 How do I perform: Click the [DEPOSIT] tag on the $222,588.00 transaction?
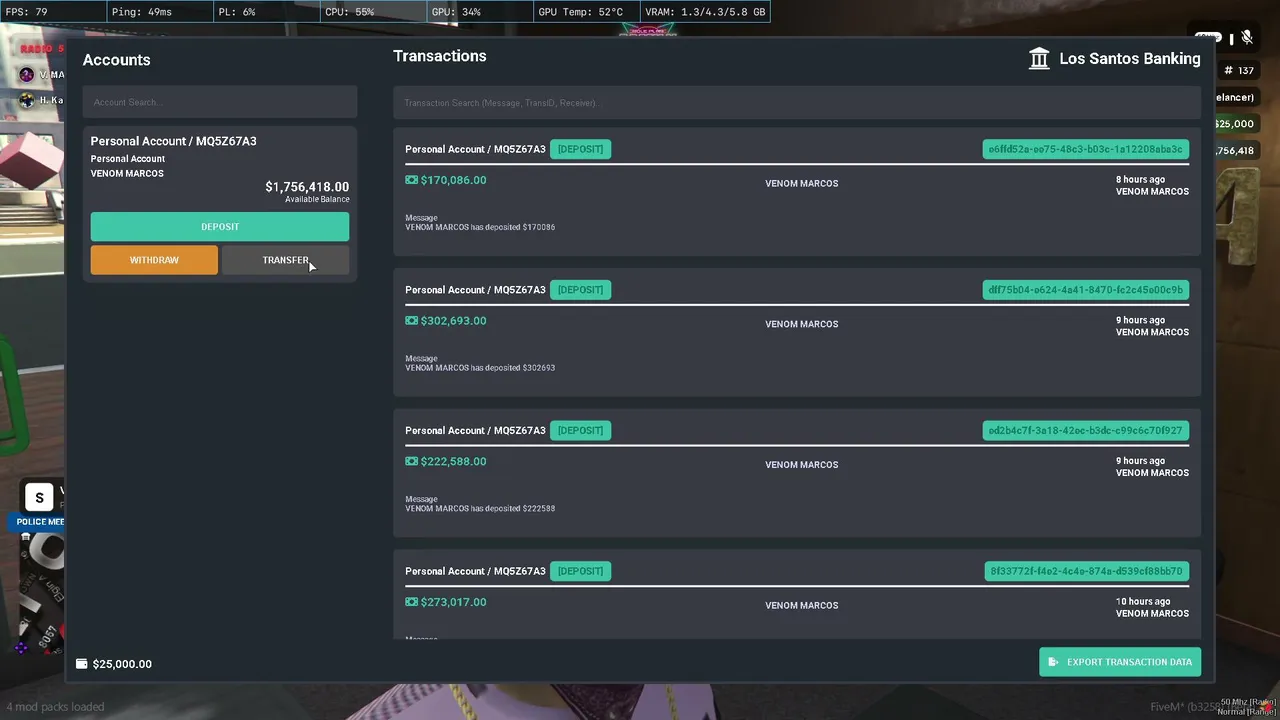tap(580, 431)
